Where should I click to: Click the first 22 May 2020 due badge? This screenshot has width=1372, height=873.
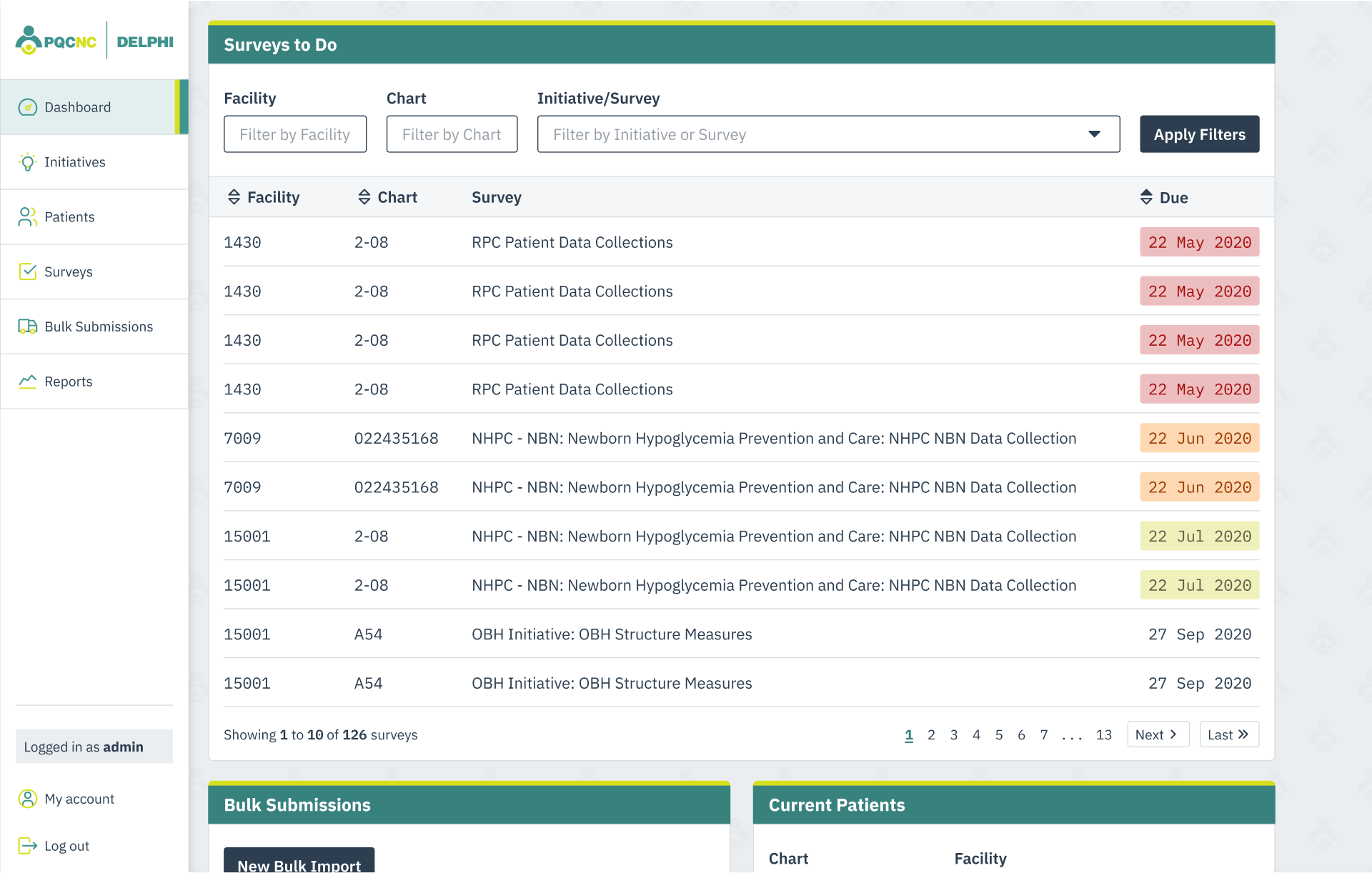(x=1199, y=242)
